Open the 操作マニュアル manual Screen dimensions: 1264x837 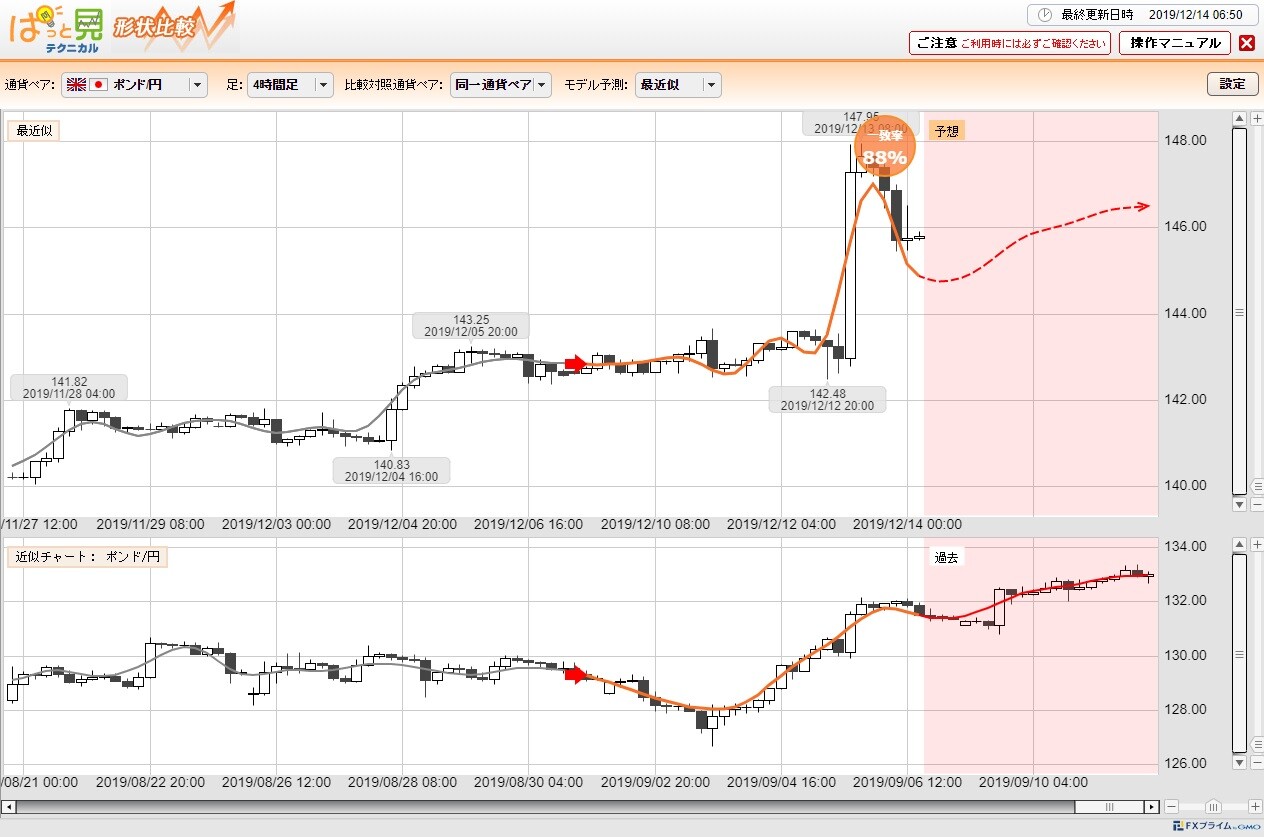click(1174, 43)
